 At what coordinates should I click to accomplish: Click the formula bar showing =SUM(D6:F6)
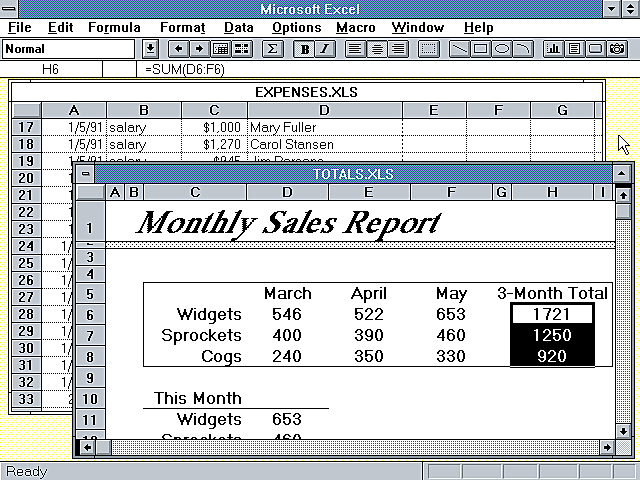point(388,69)
